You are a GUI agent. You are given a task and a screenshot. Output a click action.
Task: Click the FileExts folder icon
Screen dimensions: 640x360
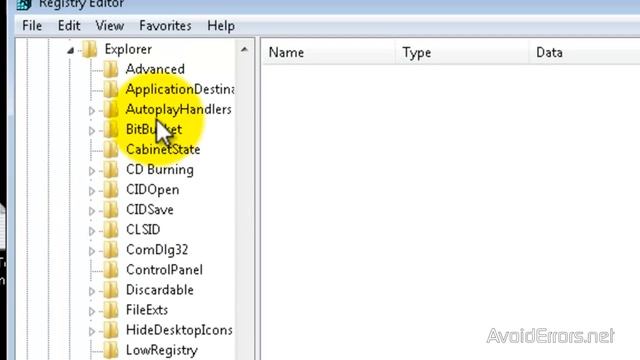(x=111, y=310)
